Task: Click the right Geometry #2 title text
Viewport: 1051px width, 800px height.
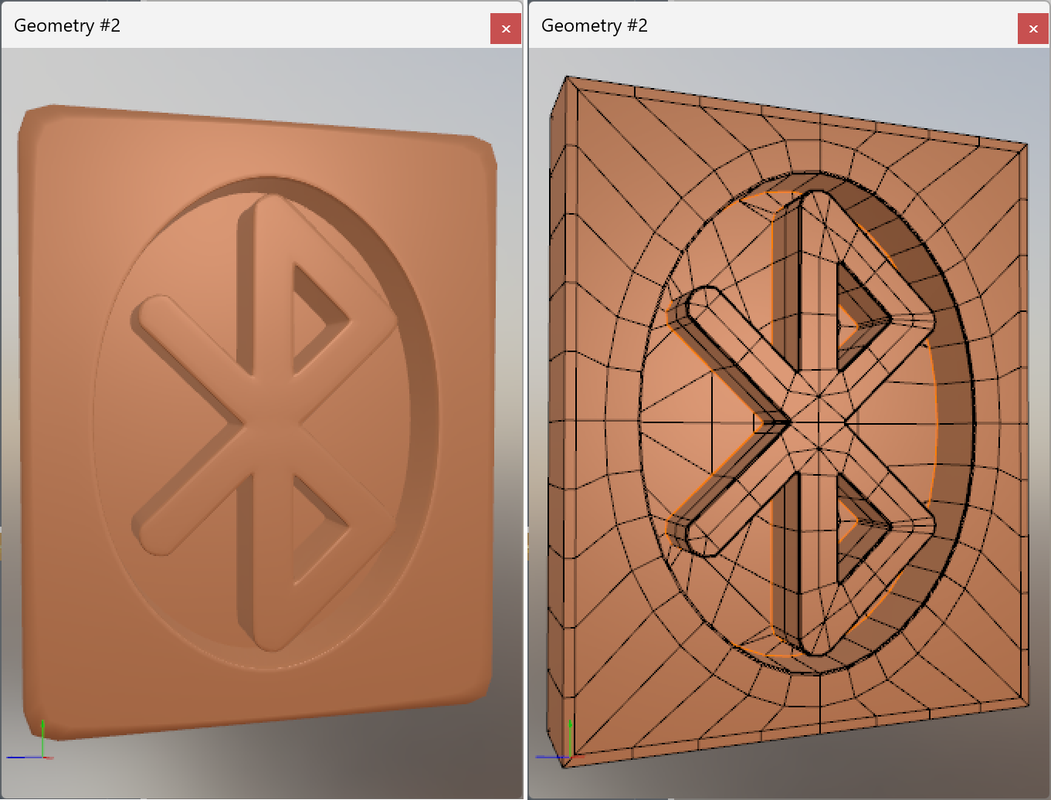Action: click(595, 25)
